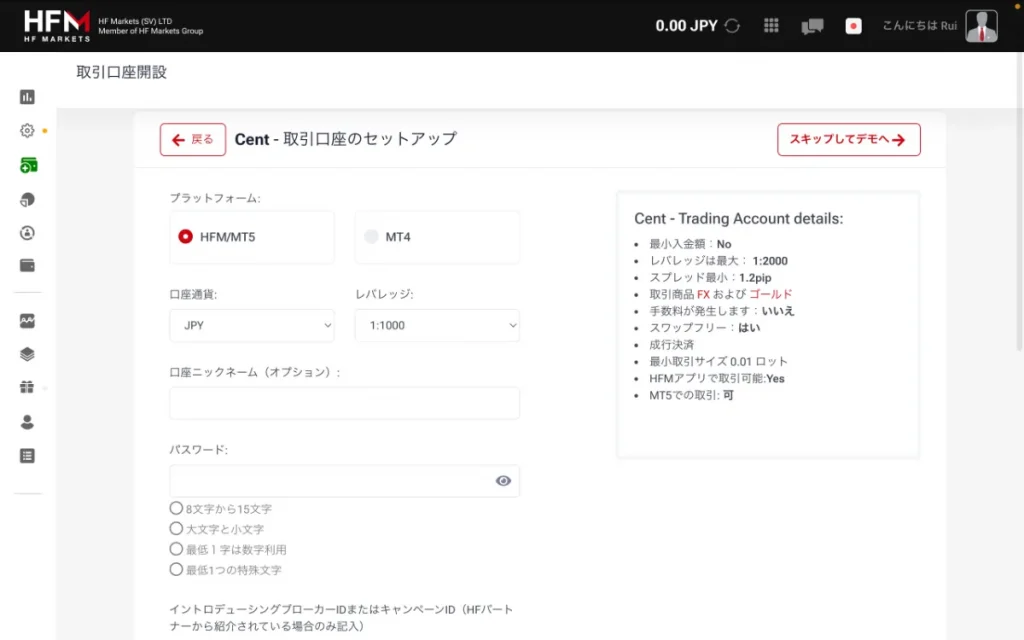
Task: Click the レバレッジは最大 1:2000 line
Action: (x=718, y=261)
